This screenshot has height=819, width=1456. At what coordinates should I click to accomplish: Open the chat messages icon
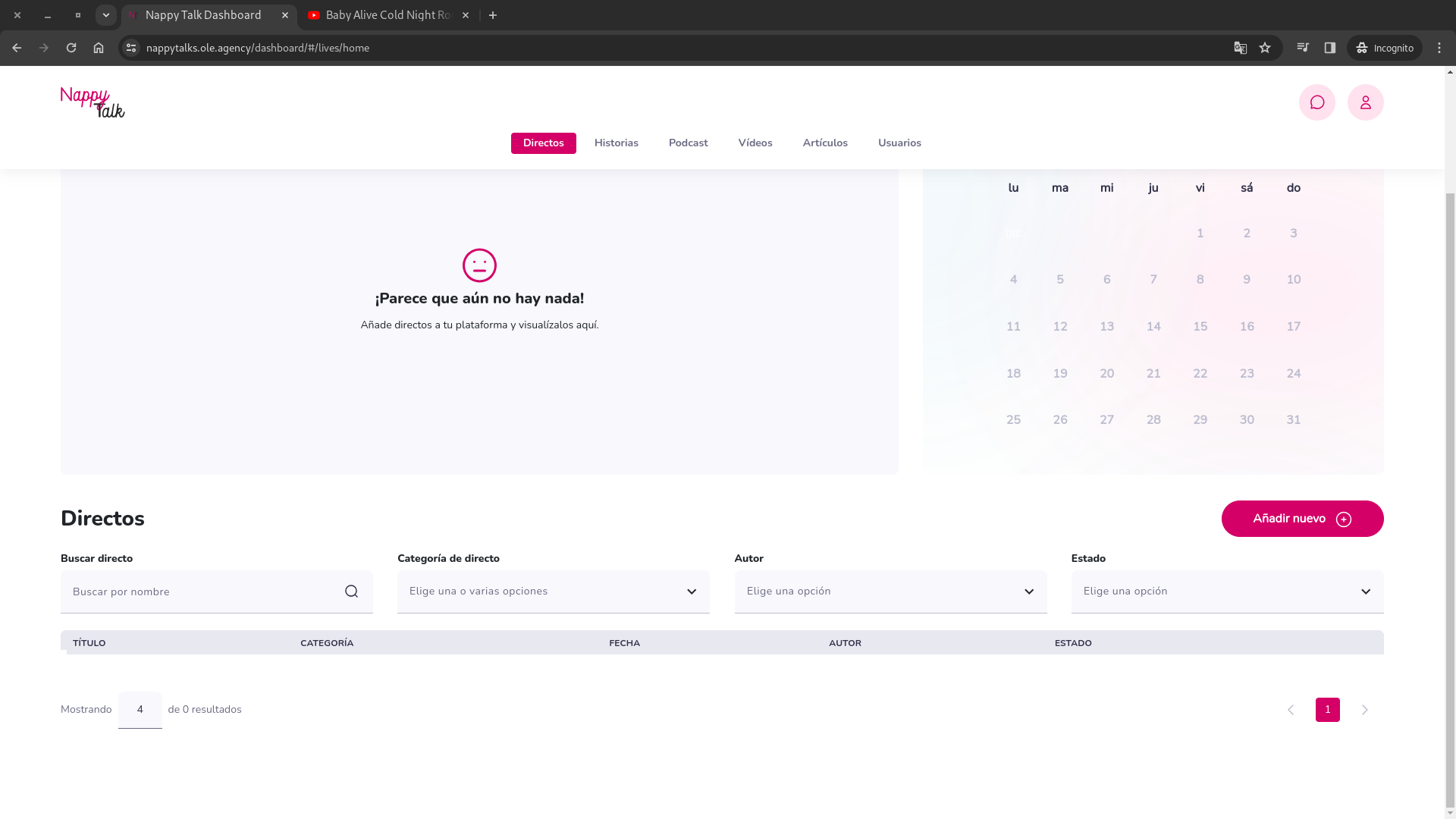pyautogui.click(x=1316, y=102)
